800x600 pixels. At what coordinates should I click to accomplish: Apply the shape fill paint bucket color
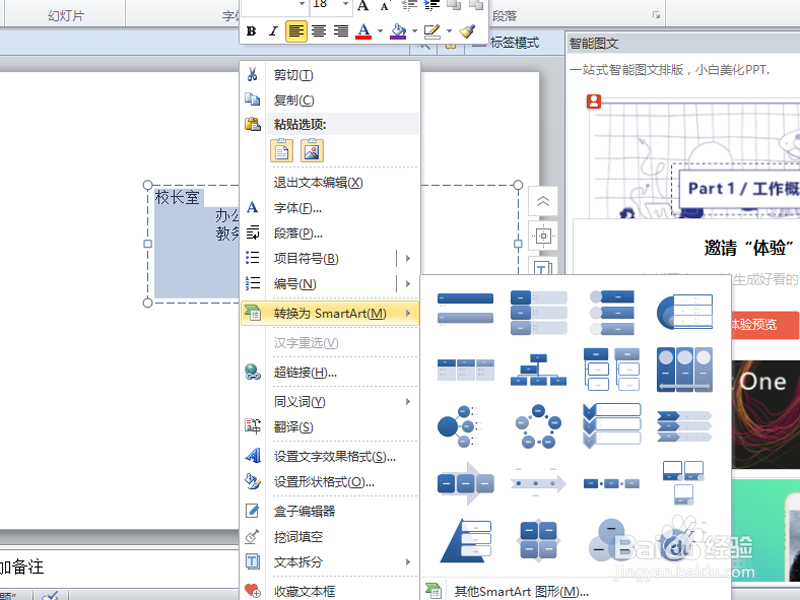point(398,31)
